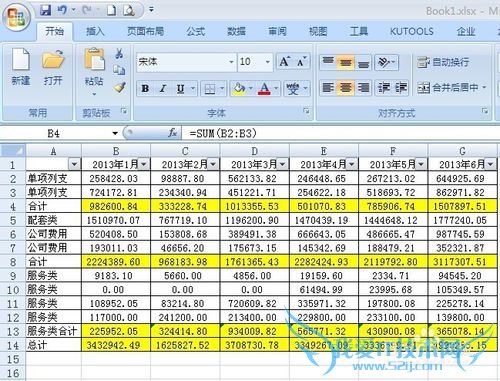Viewport: 500px width, 381px height.
Task: Click the formula bar showing =SUM(B2:B3)
Action: pyautogui.click(x=340, y=133)
